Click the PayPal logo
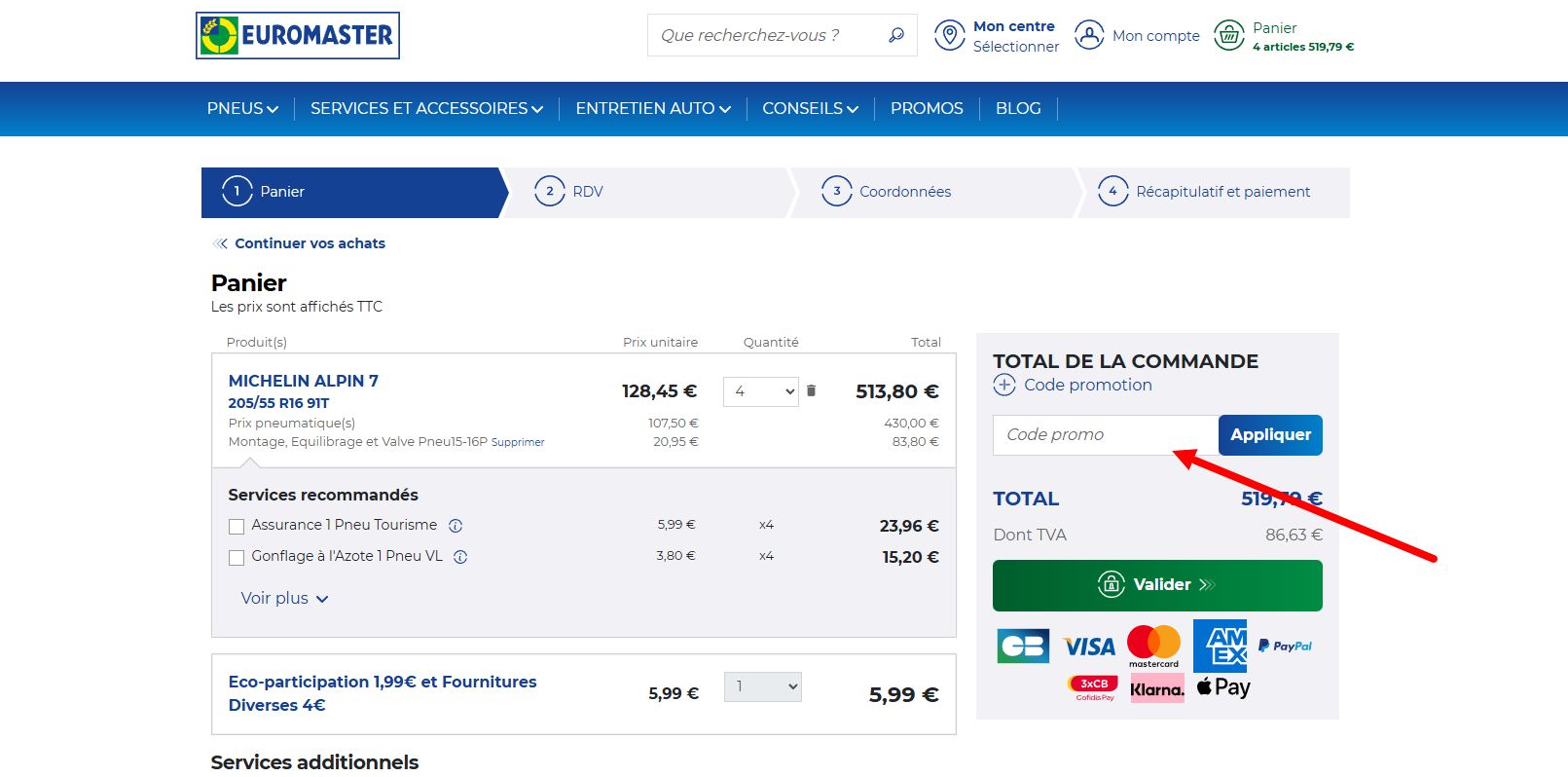 (1285, 646)
